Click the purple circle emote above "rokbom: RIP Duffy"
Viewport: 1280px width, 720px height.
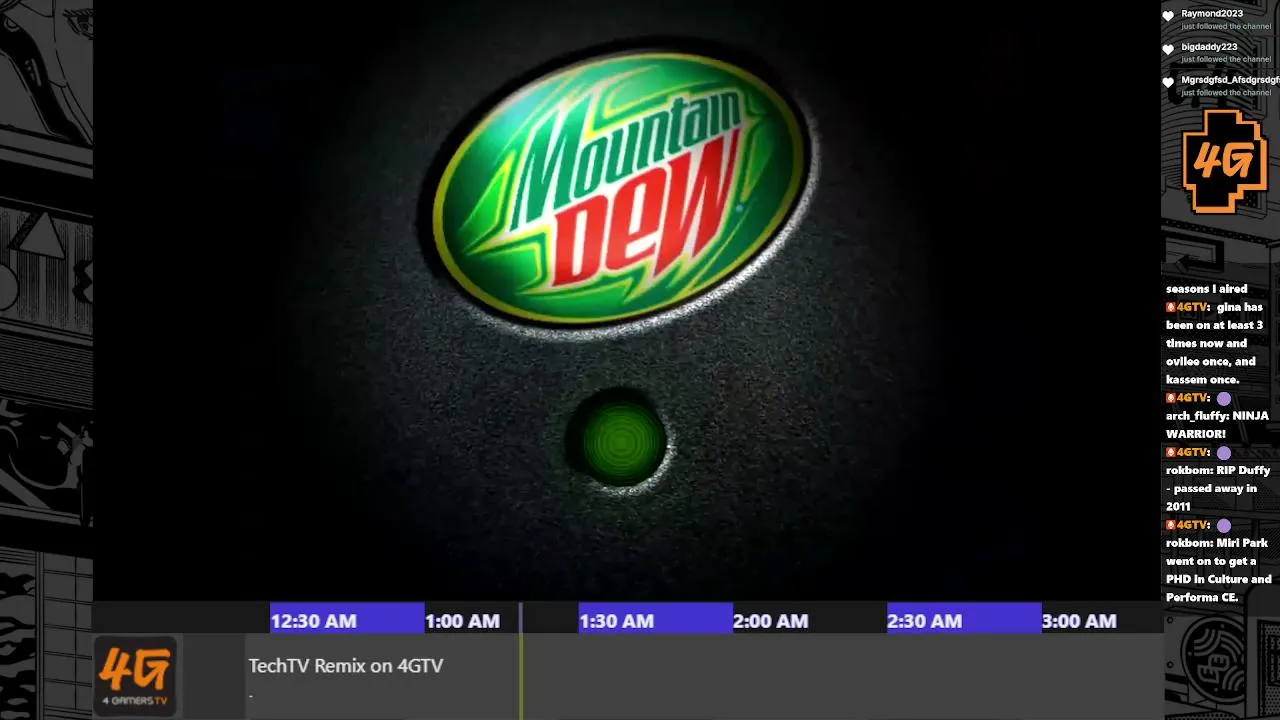coord(1223,452)
